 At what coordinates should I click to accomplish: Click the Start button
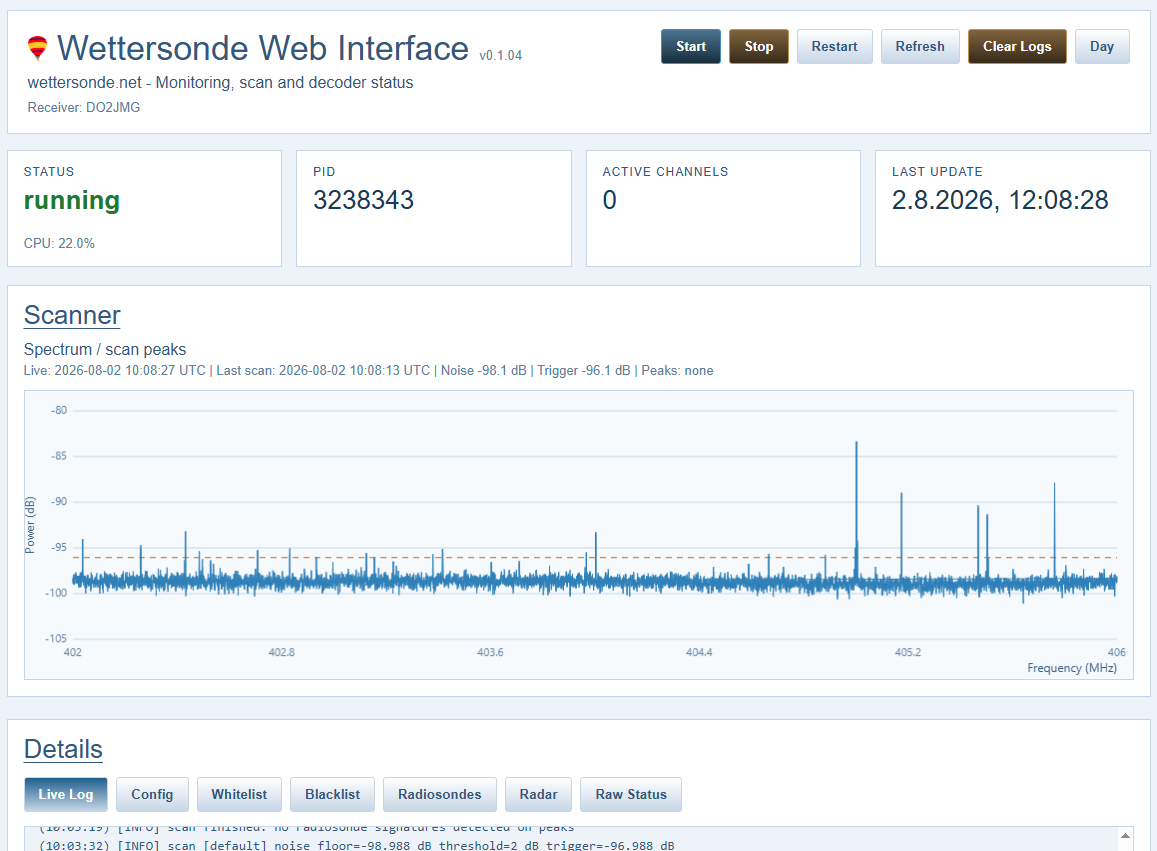[691, 46]
